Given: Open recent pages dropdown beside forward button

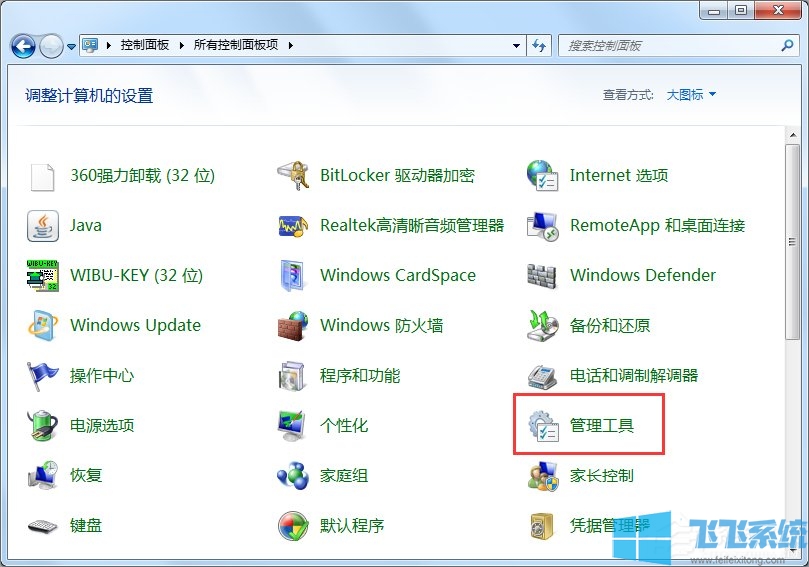Looking at the screenshot, I should pos(71,46).
